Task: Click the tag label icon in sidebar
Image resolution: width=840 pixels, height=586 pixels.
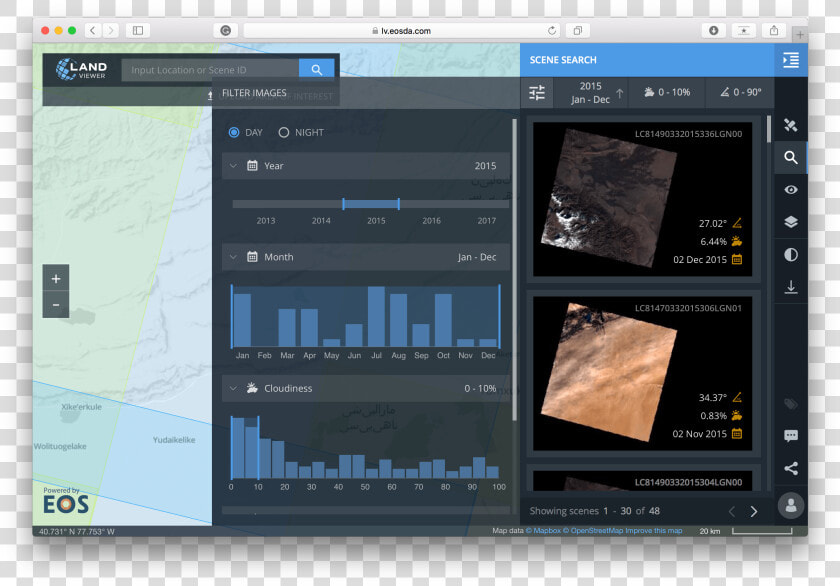Action: click(x=791, y=404)
